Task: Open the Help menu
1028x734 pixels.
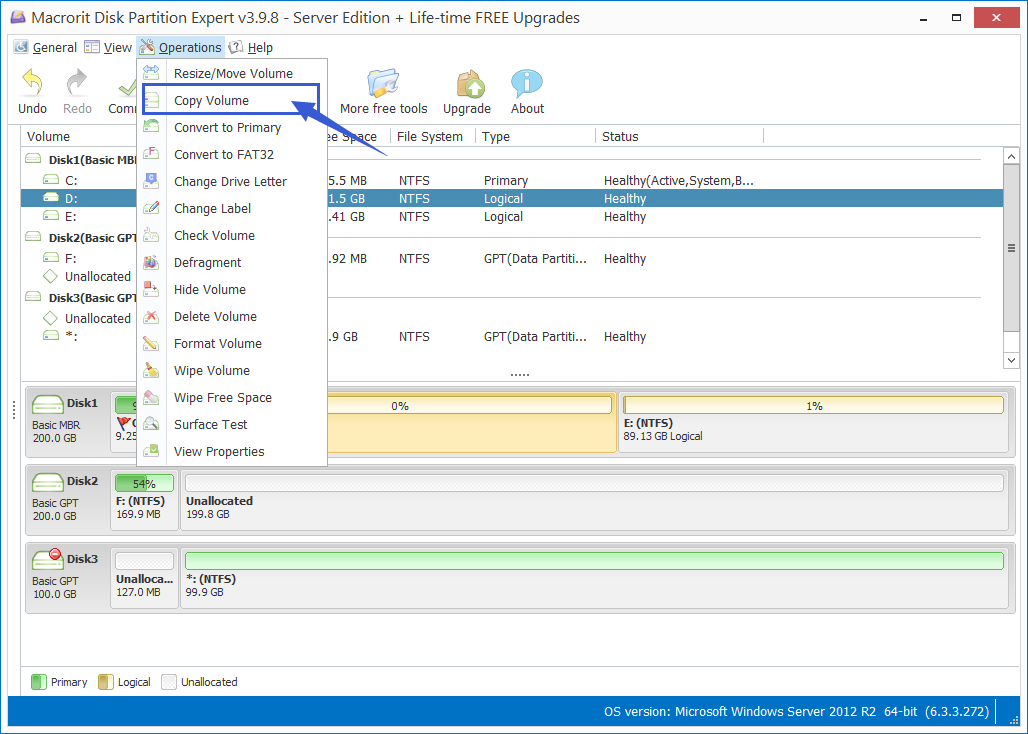Action: (x=252, y=47)
